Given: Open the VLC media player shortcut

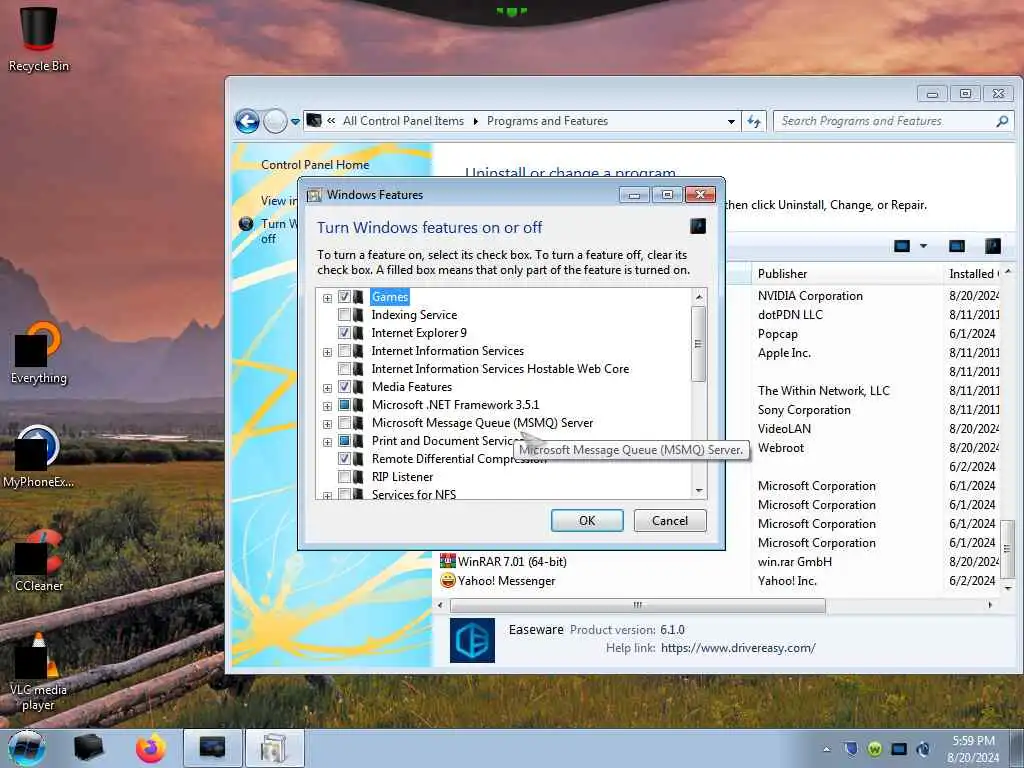Looking at the screenshot, I should click(38, 673).
